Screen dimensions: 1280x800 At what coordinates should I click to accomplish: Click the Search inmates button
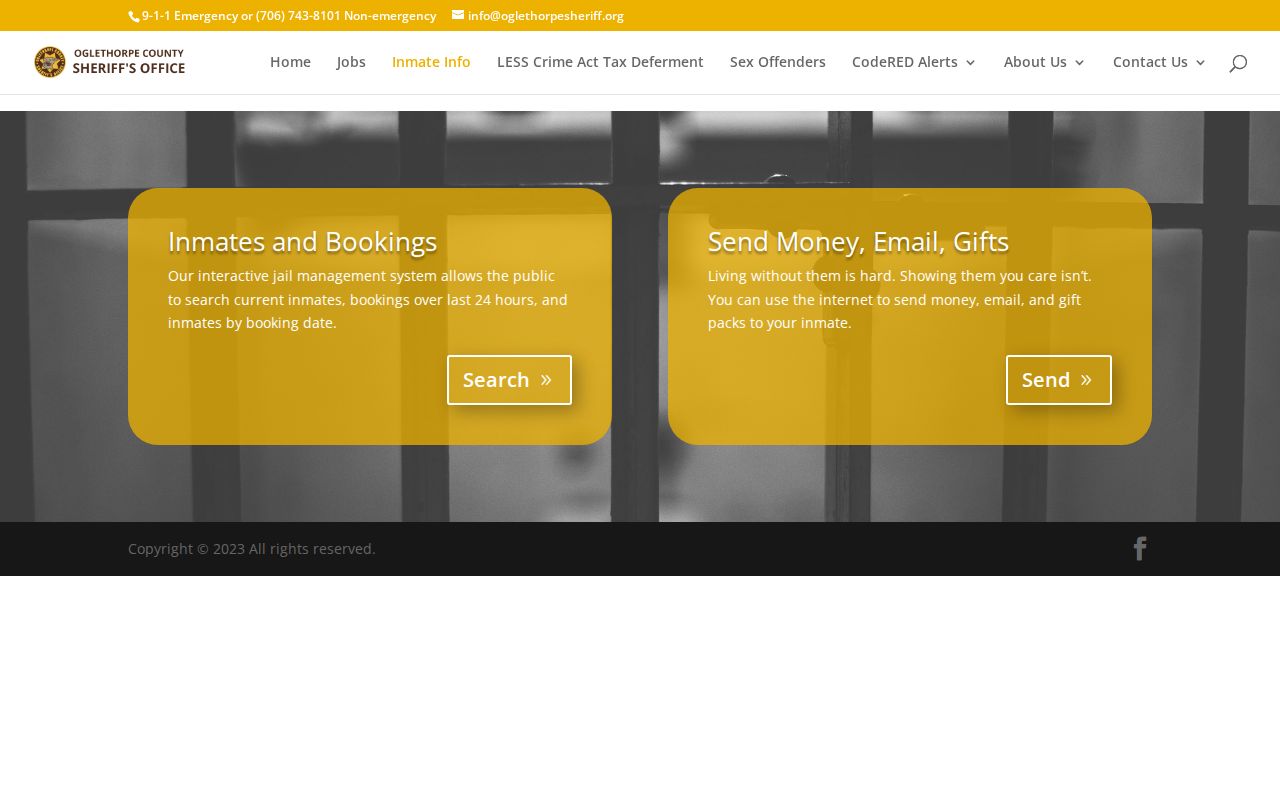[x=509, y=380]
